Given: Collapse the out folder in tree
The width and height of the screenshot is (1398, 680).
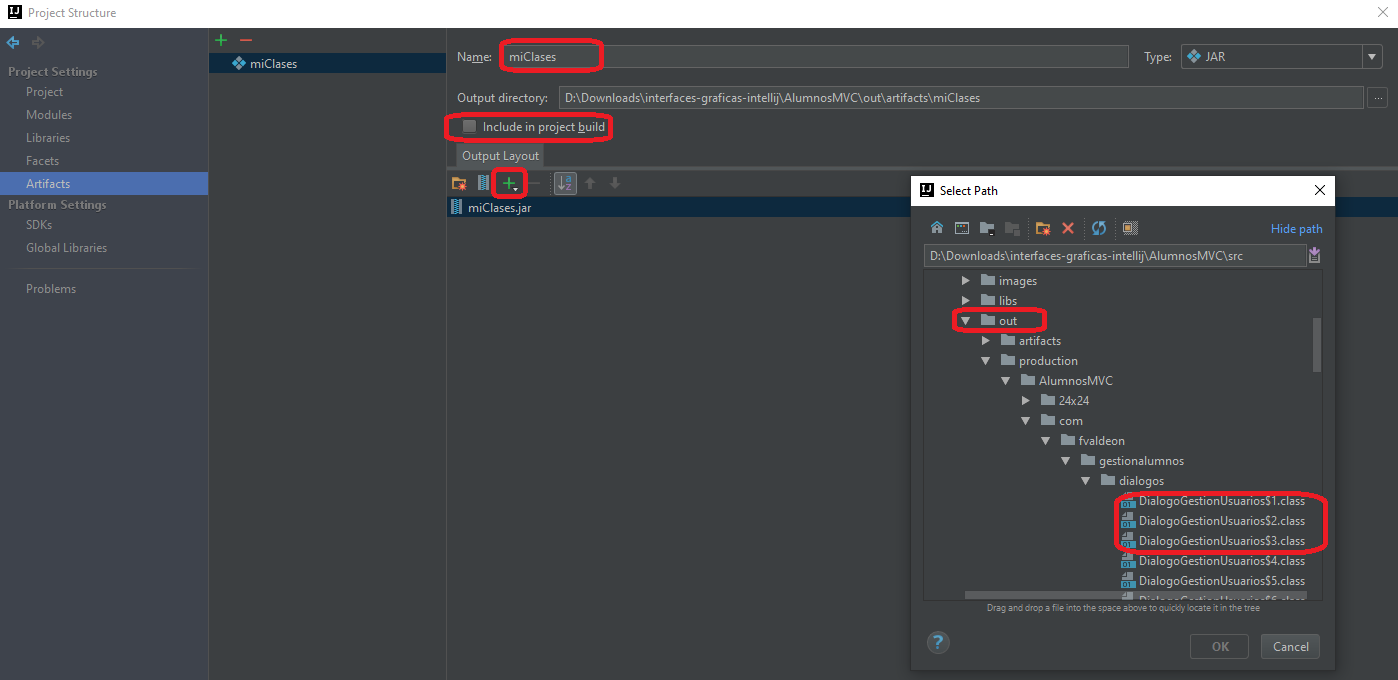Looking at the screenshot, I should (966, 321).
